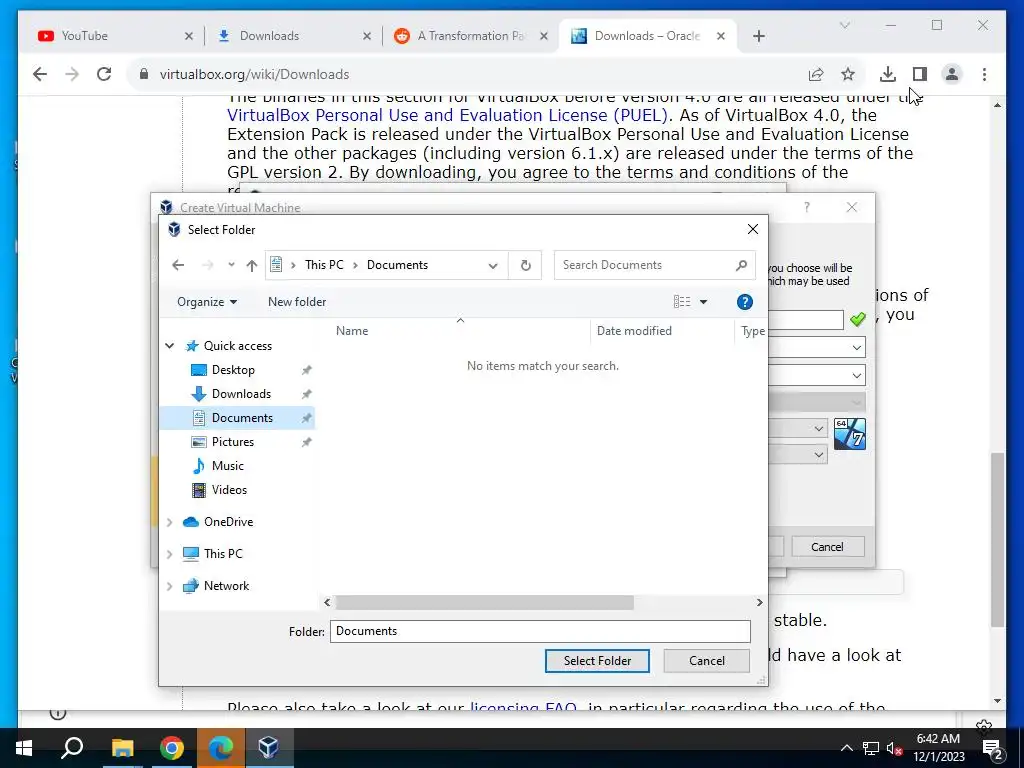Open Chrome three-dot menu
Image resolution: width=1024 pixels, height=768 pixels.
984,74
